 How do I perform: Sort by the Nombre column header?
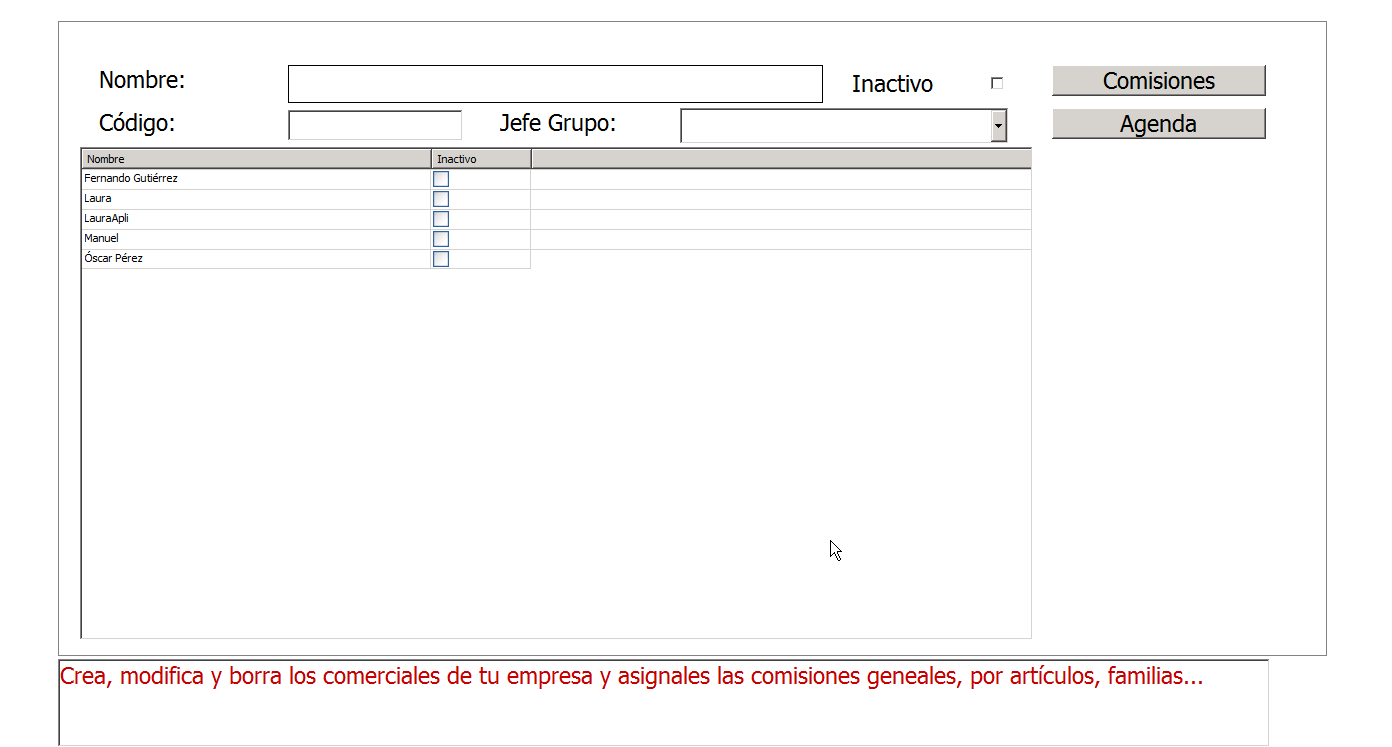pyautogui.click(x=256, y=159)
